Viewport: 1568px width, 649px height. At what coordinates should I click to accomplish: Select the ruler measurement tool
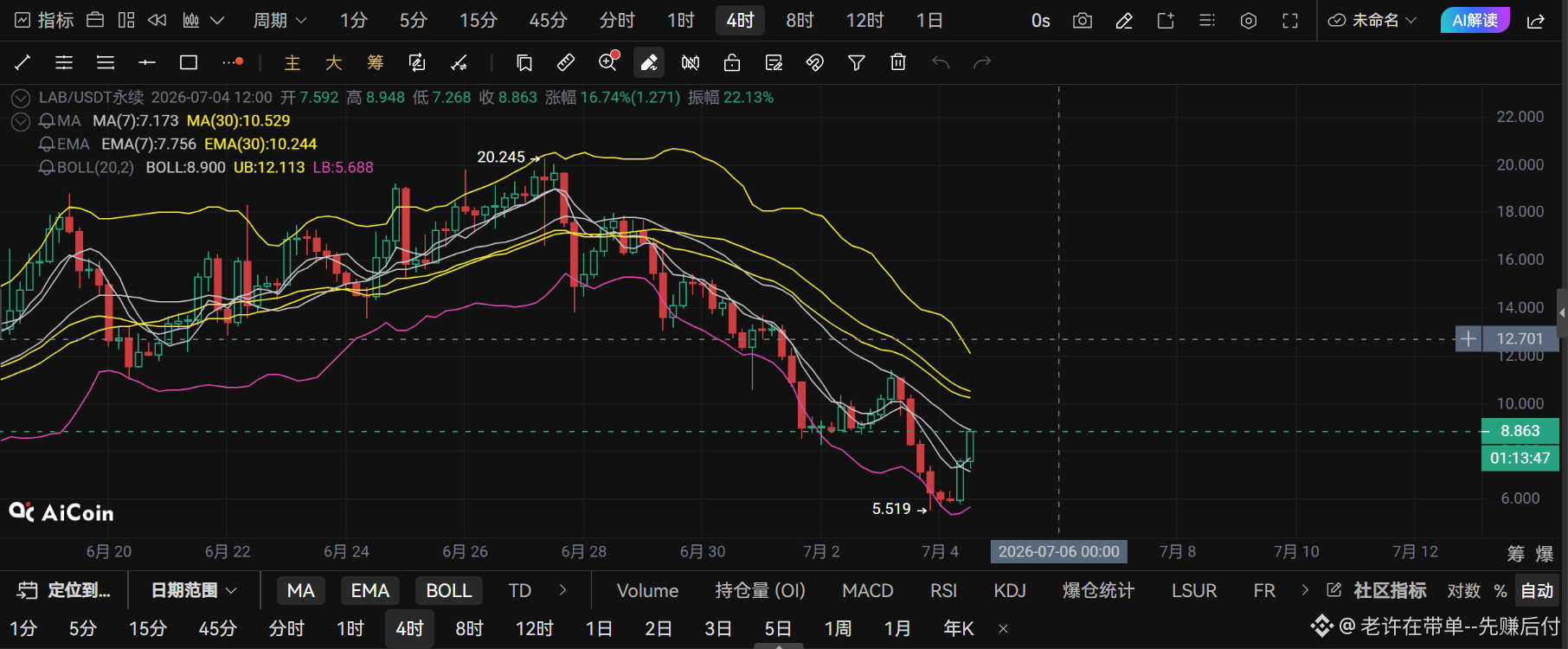tap(566, 62)
